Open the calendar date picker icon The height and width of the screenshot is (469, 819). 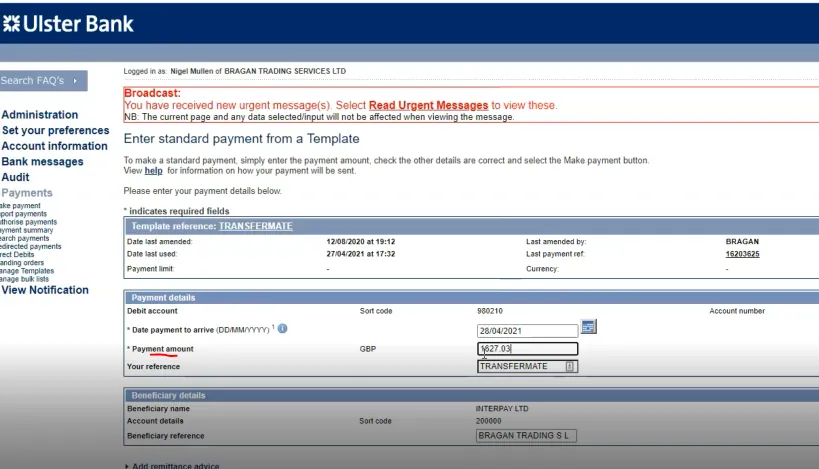click(x=588, y=327)
